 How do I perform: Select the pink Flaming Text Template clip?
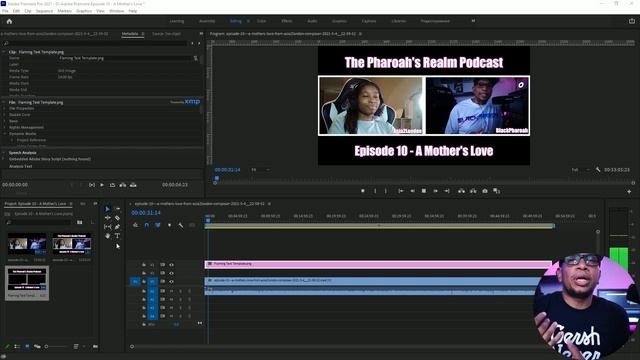click(378, 264)
